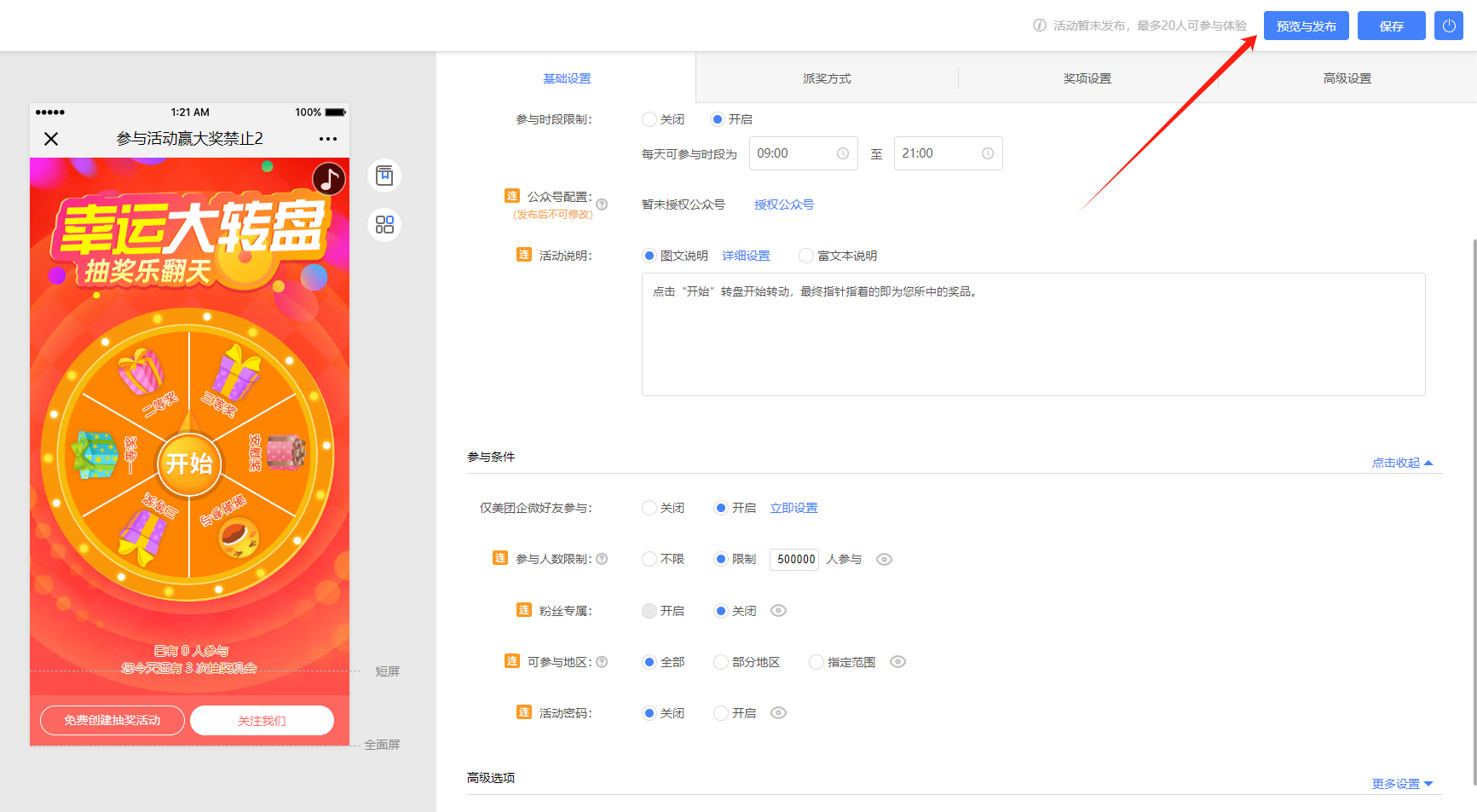
Task: Click the power icon button at top right
Action: (1449, 26)
